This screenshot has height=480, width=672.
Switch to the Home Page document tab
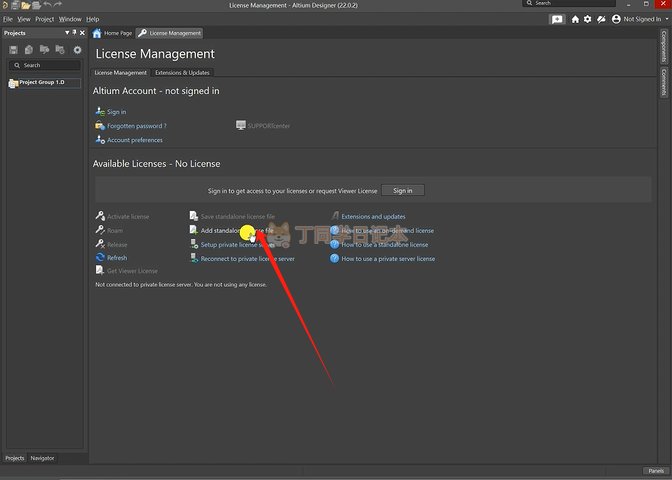pyautogui.click(x=113, y=33)
